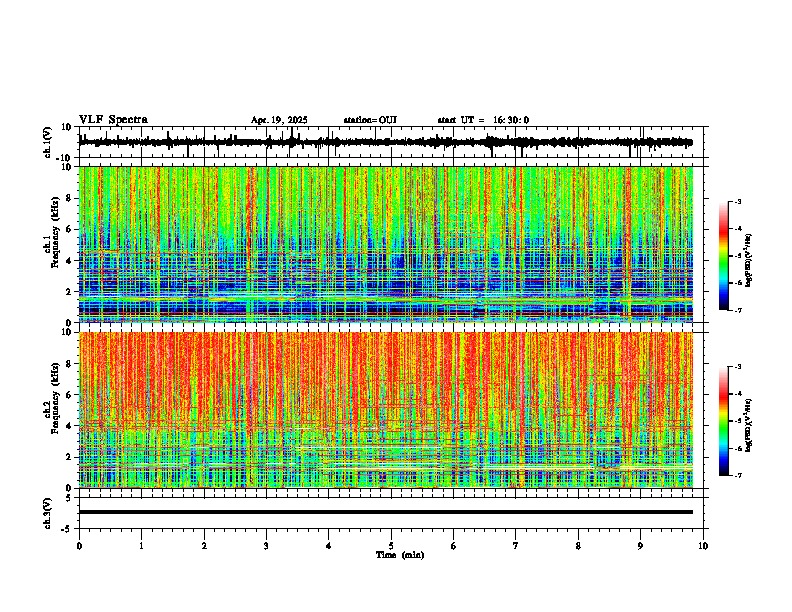Click the "7" time axis tick label
Screen dimensions: 792x612
(516, 546)
